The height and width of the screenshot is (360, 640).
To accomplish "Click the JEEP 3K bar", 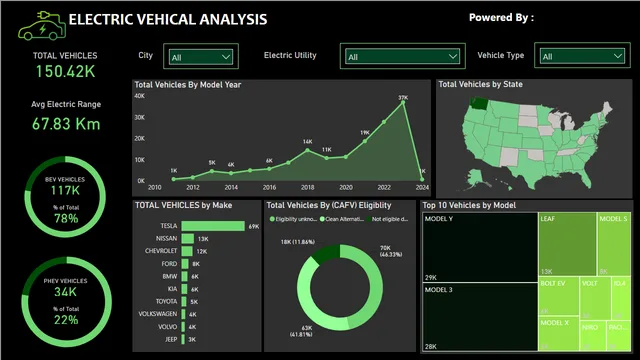I will [x=183, y=339].
